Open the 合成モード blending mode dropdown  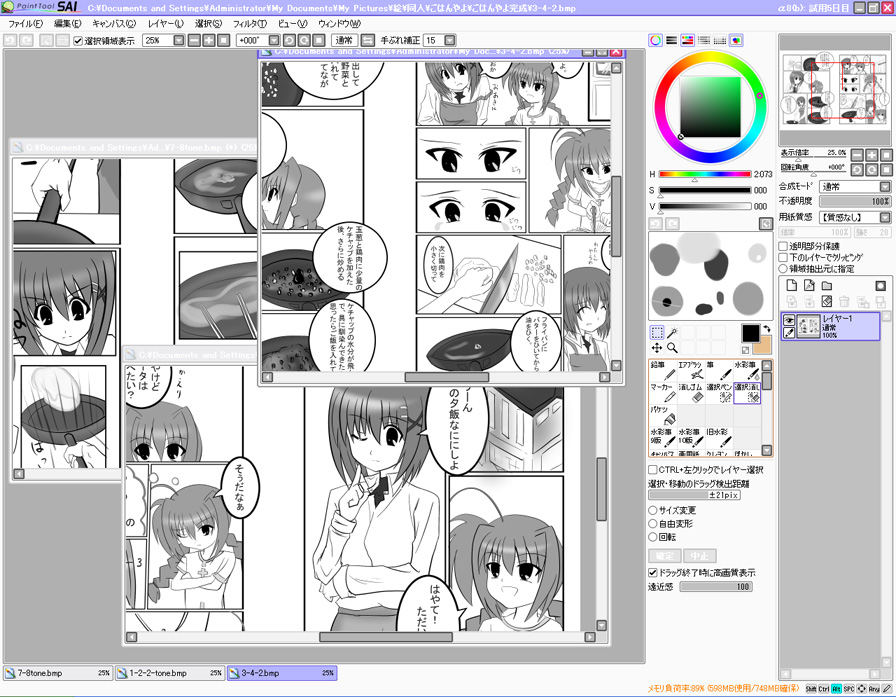click(x=885, y=187)
